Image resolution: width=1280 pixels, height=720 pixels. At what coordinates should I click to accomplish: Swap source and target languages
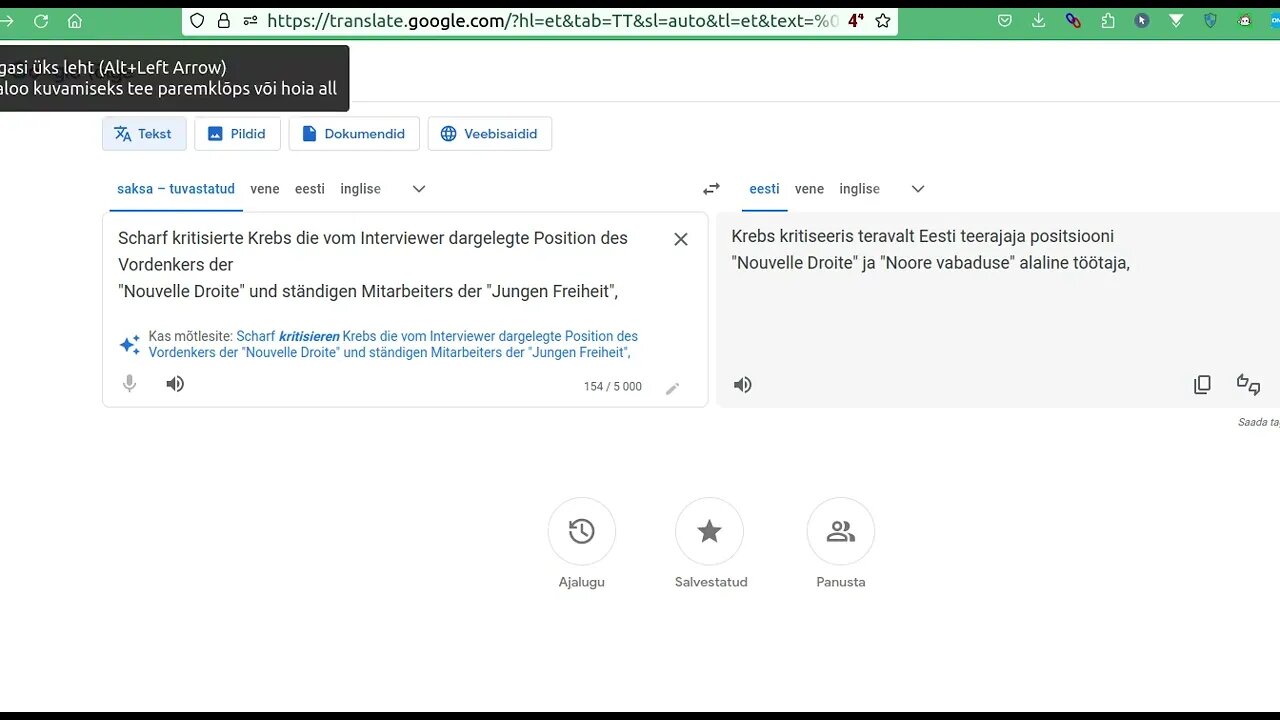[711, 189]
